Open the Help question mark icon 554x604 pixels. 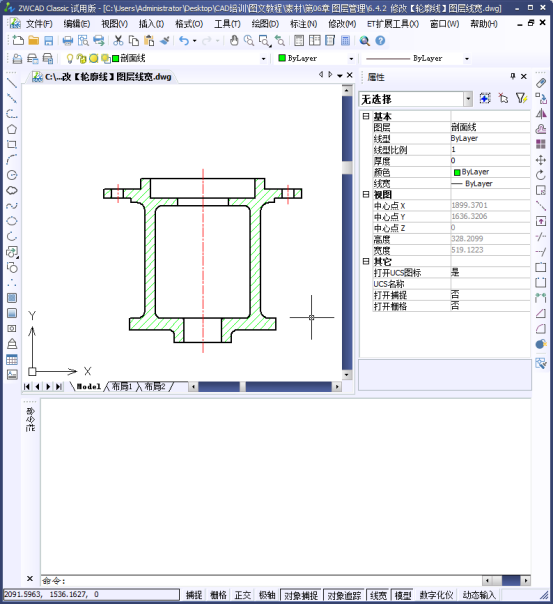(x=380, y=40)
